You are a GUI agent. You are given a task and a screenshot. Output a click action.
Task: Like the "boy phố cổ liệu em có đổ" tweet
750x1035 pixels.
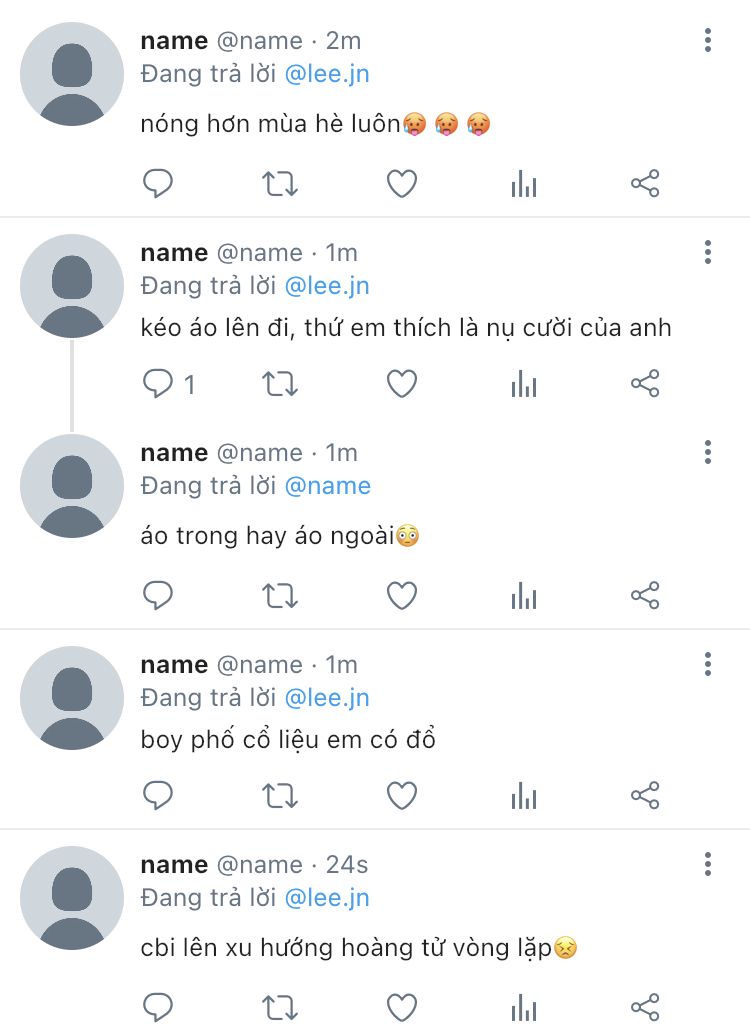pos(401,795)
